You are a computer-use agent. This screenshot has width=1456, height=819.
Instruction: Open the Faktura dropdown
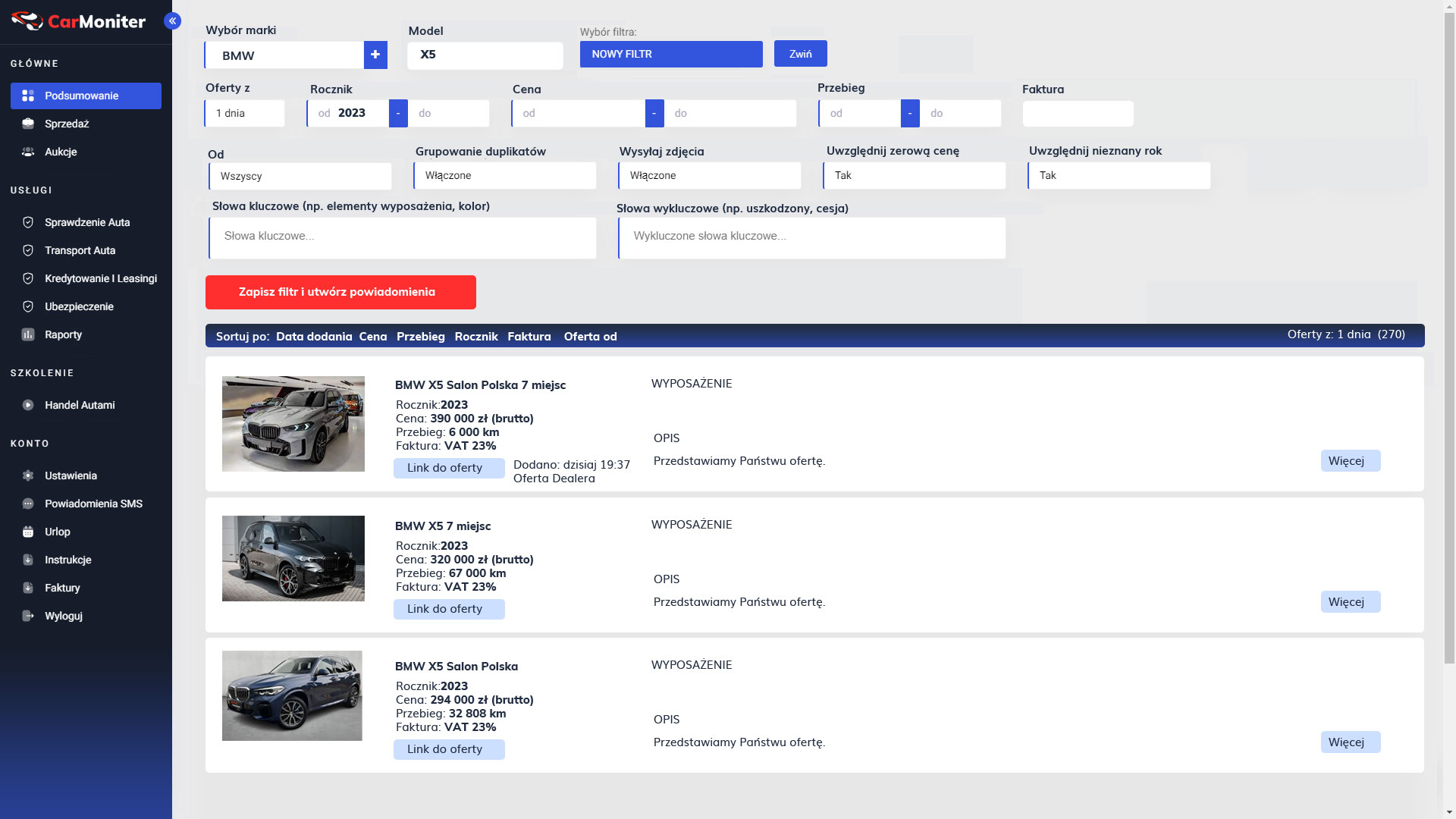pos(1078,114)
